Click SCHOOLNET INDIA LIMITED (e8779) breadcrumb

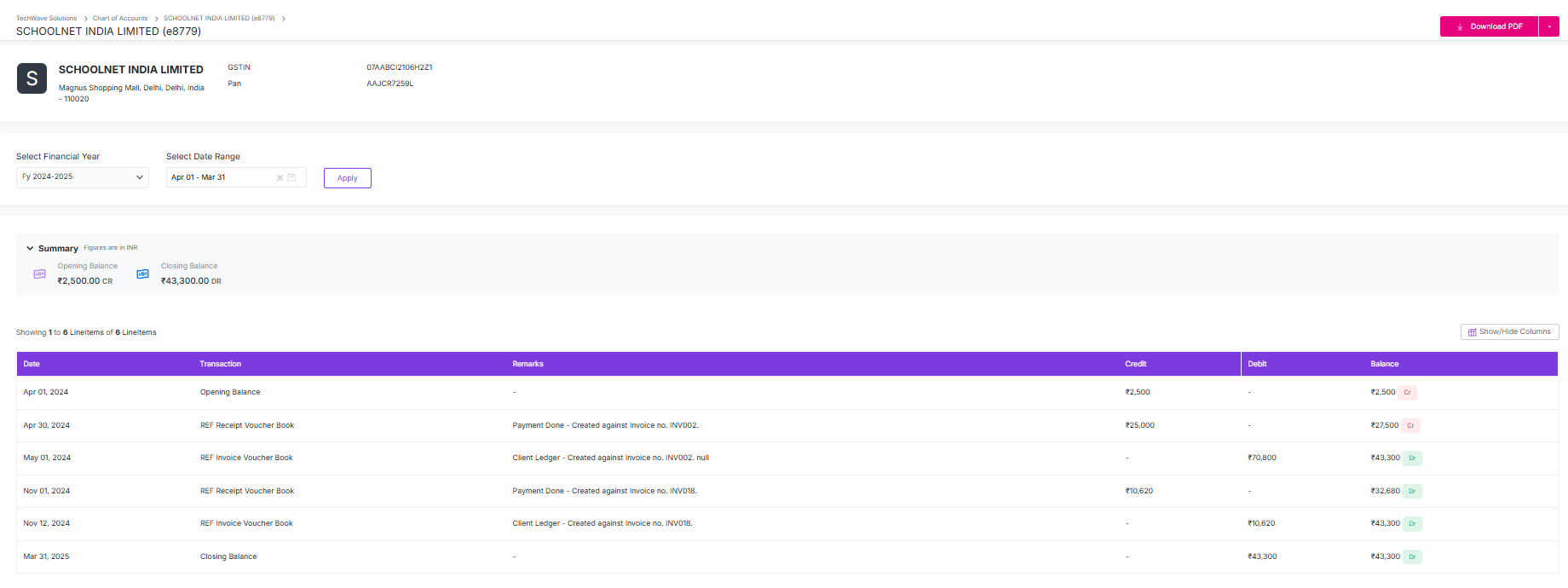coord(219,18)
